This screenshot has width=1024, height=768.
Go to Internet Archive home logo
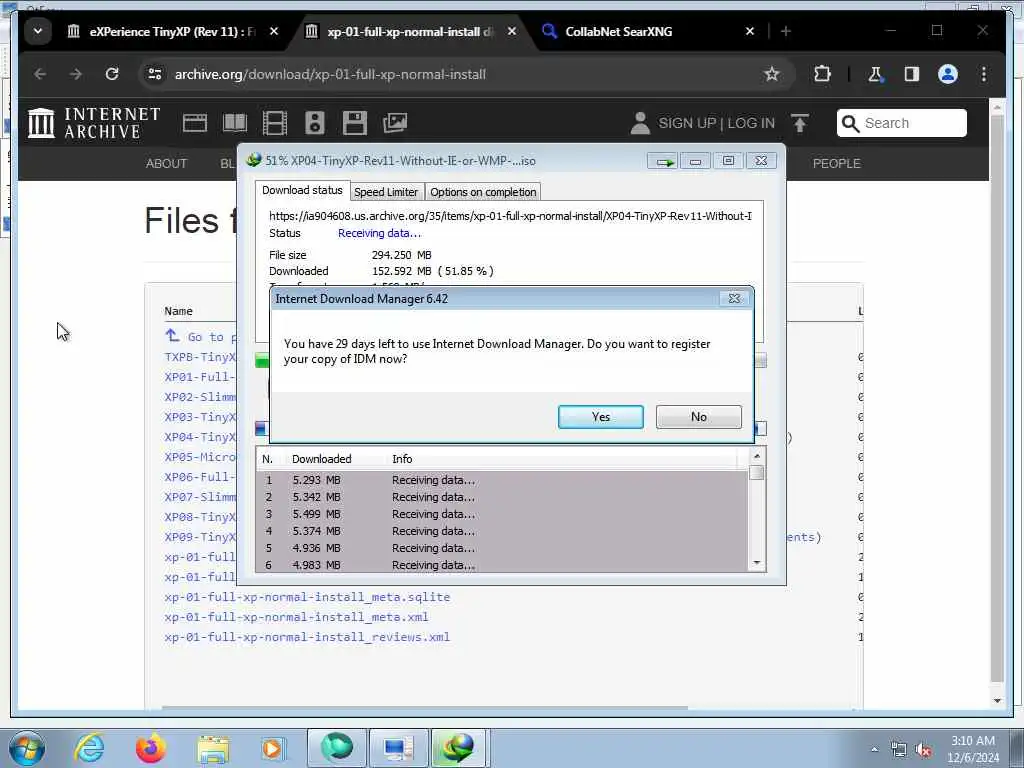[x=94, y=123]
